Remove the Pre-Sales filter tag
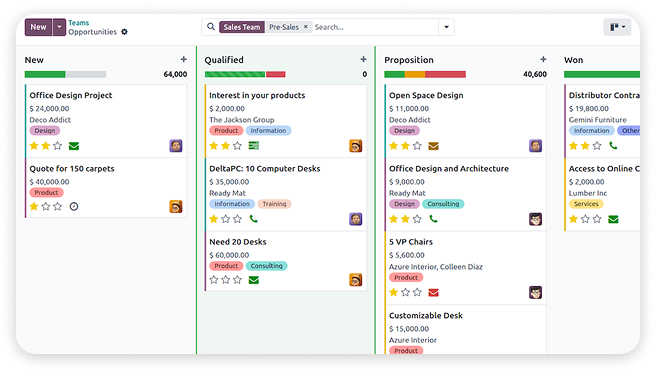 306,27
